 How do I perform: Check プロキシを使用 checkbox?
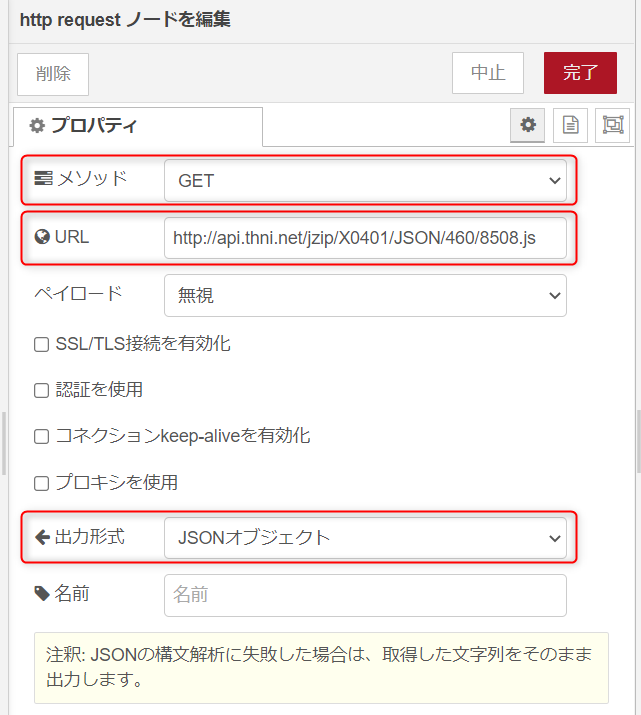pos(41,483)
